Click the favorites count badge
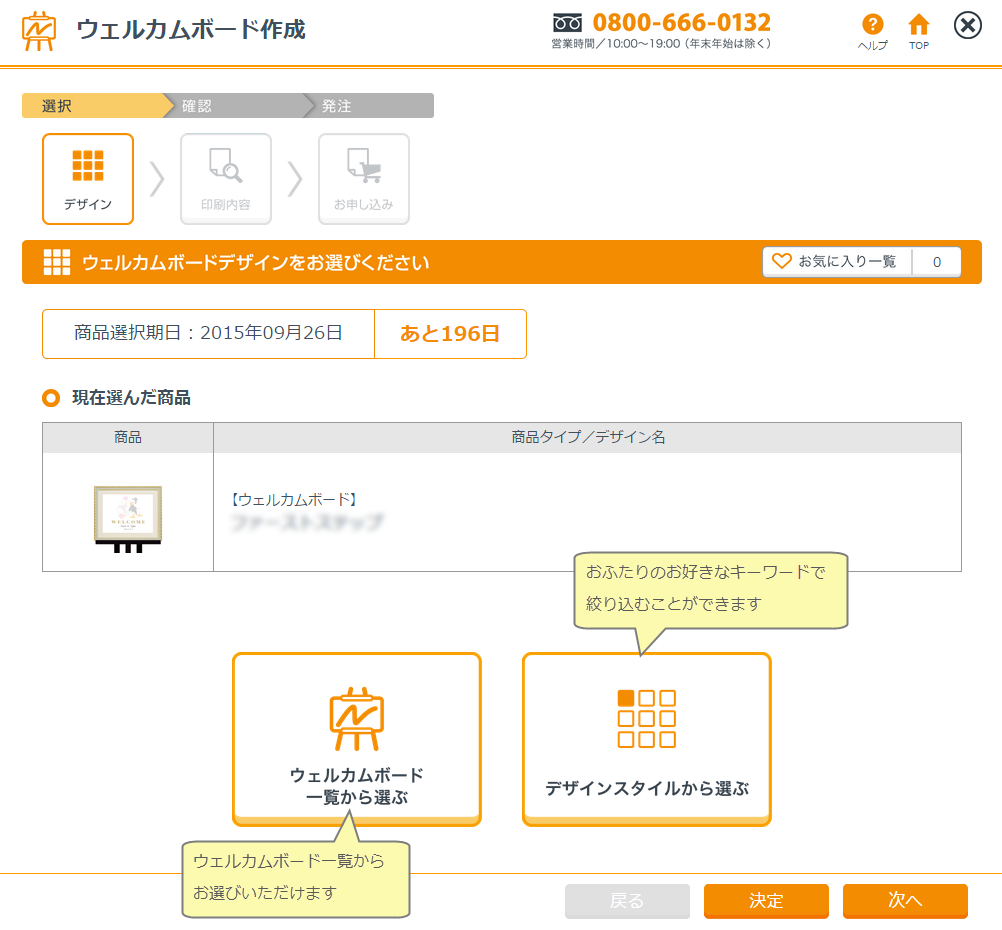1002x930 pixels. 937,262
